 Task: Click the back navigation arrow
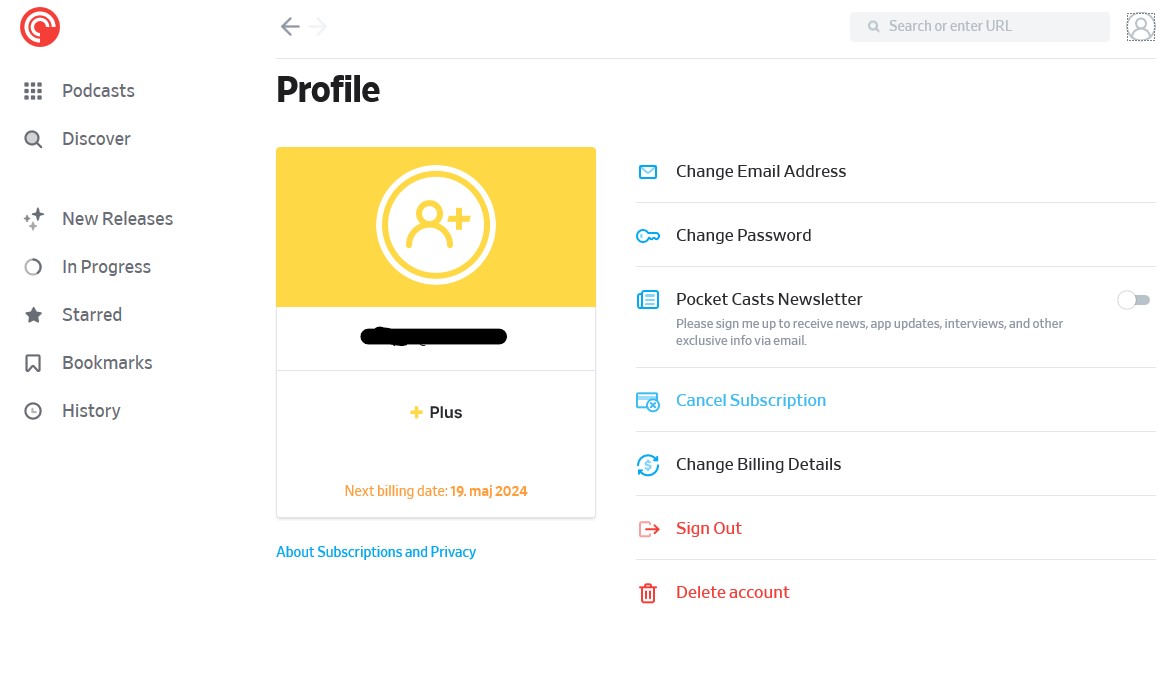(290, 27)
